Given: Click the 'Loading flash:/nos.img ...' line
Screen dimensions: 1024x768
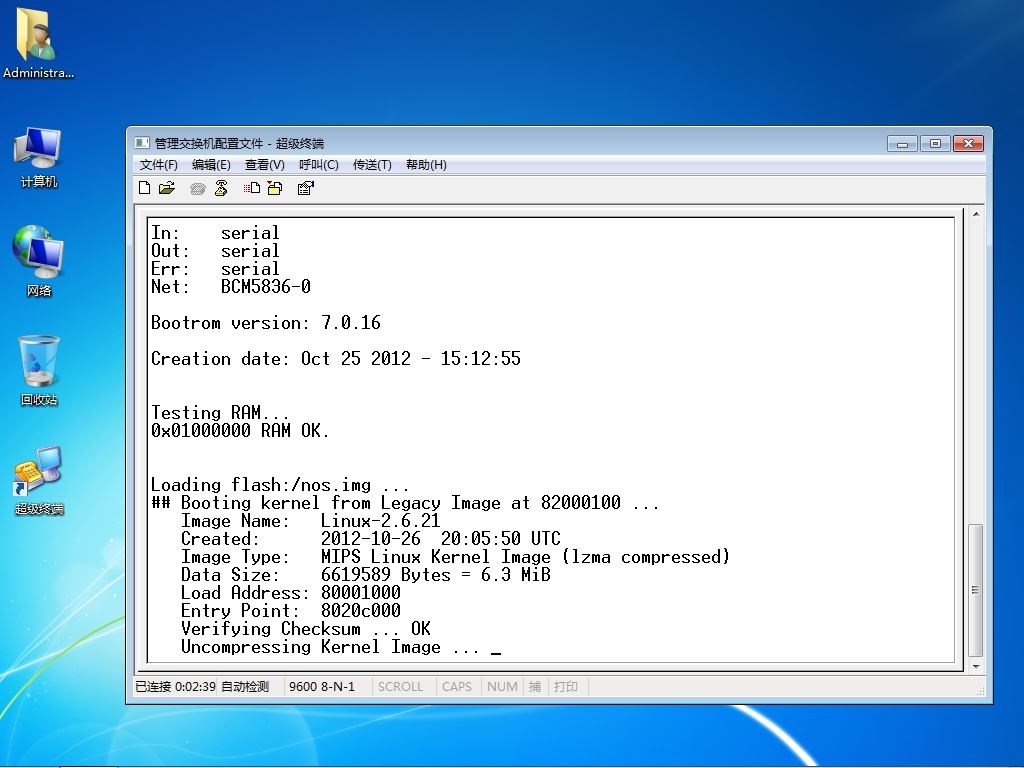Looking at the screenshot, I should [x=280, y=485].
